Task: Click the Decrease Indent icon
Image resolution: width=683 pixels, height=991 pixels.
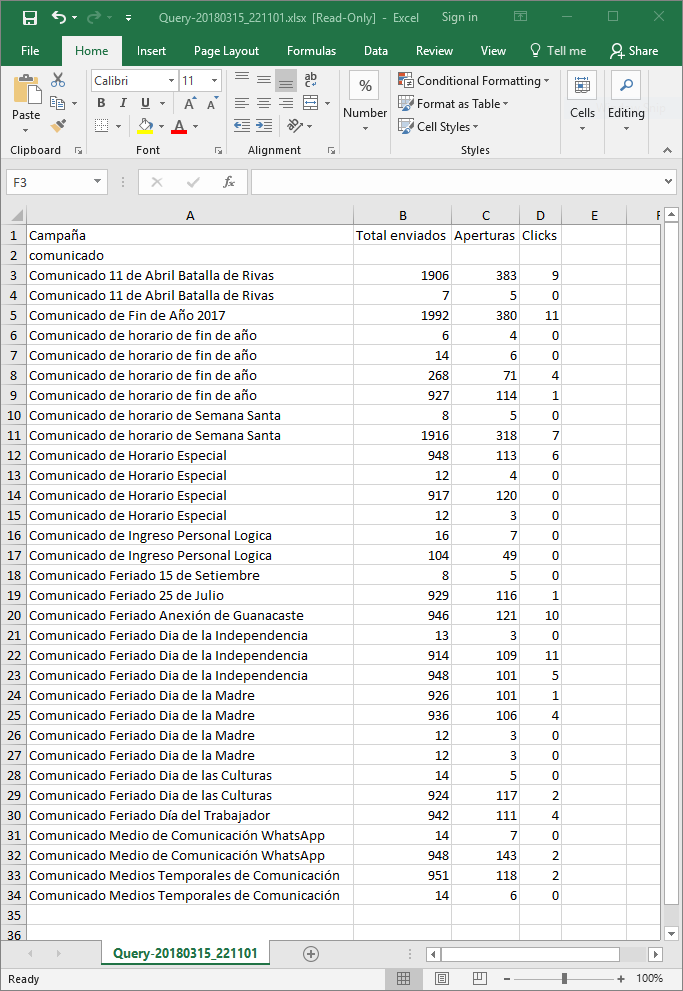Action: coord(241,125)
